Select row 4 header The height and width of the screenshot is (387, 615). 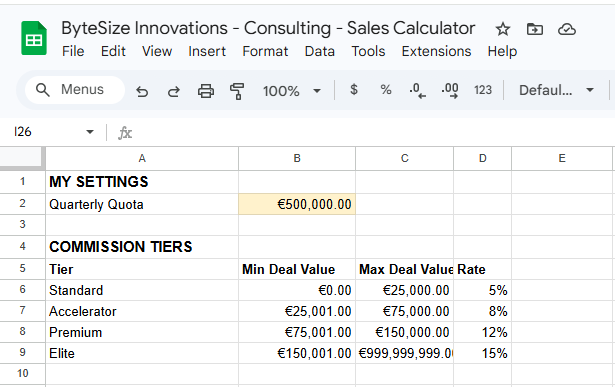(22, 247)
